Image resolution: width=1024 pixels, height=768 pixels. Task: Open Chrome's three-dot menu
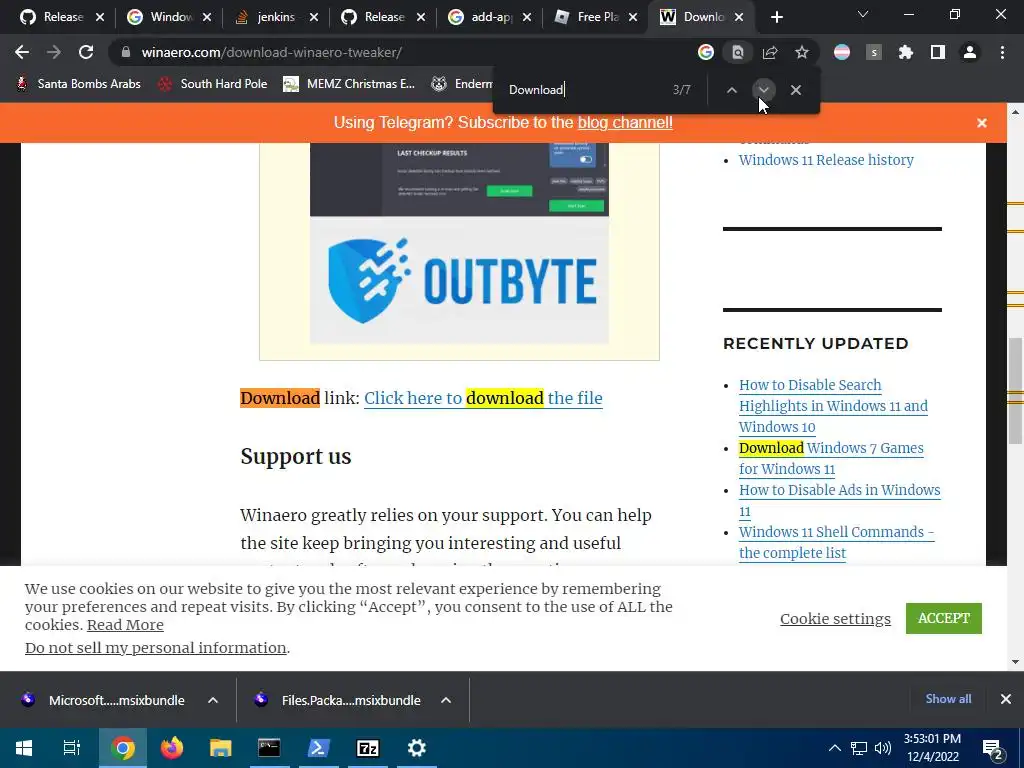[x=1002, y=52]
